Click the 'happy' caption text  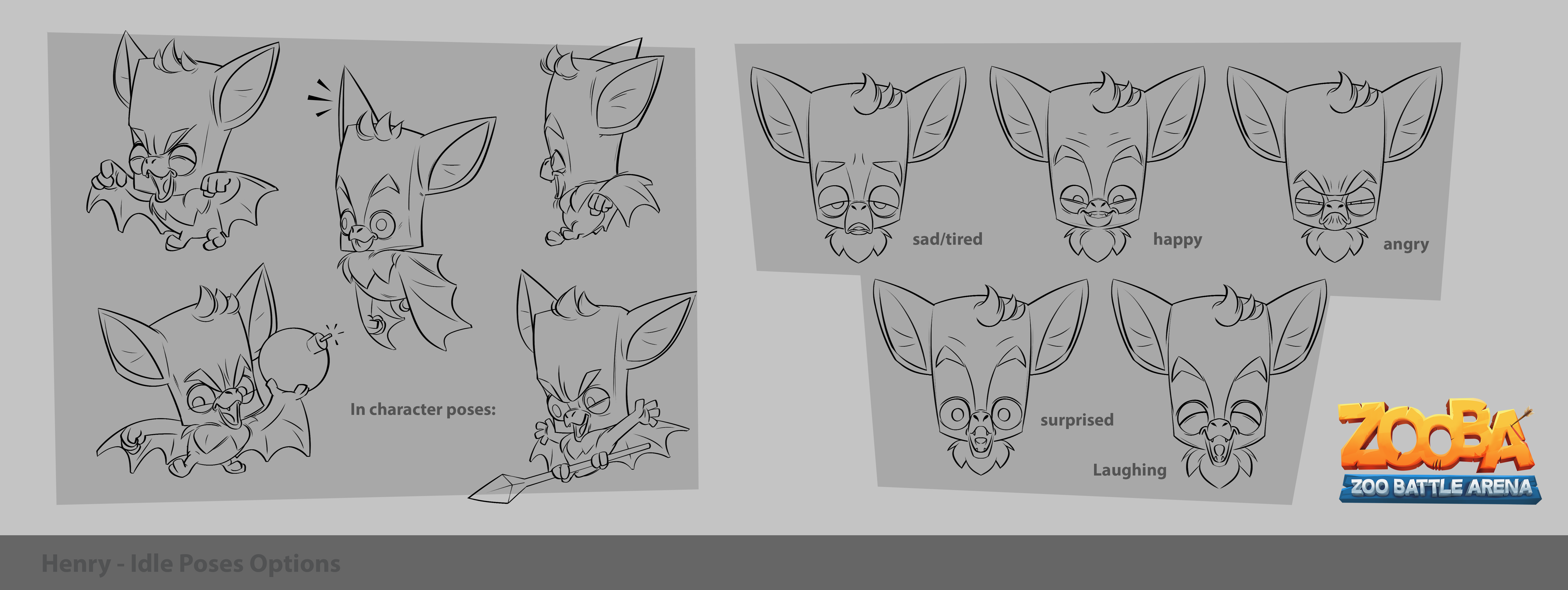click(1177, 239)
